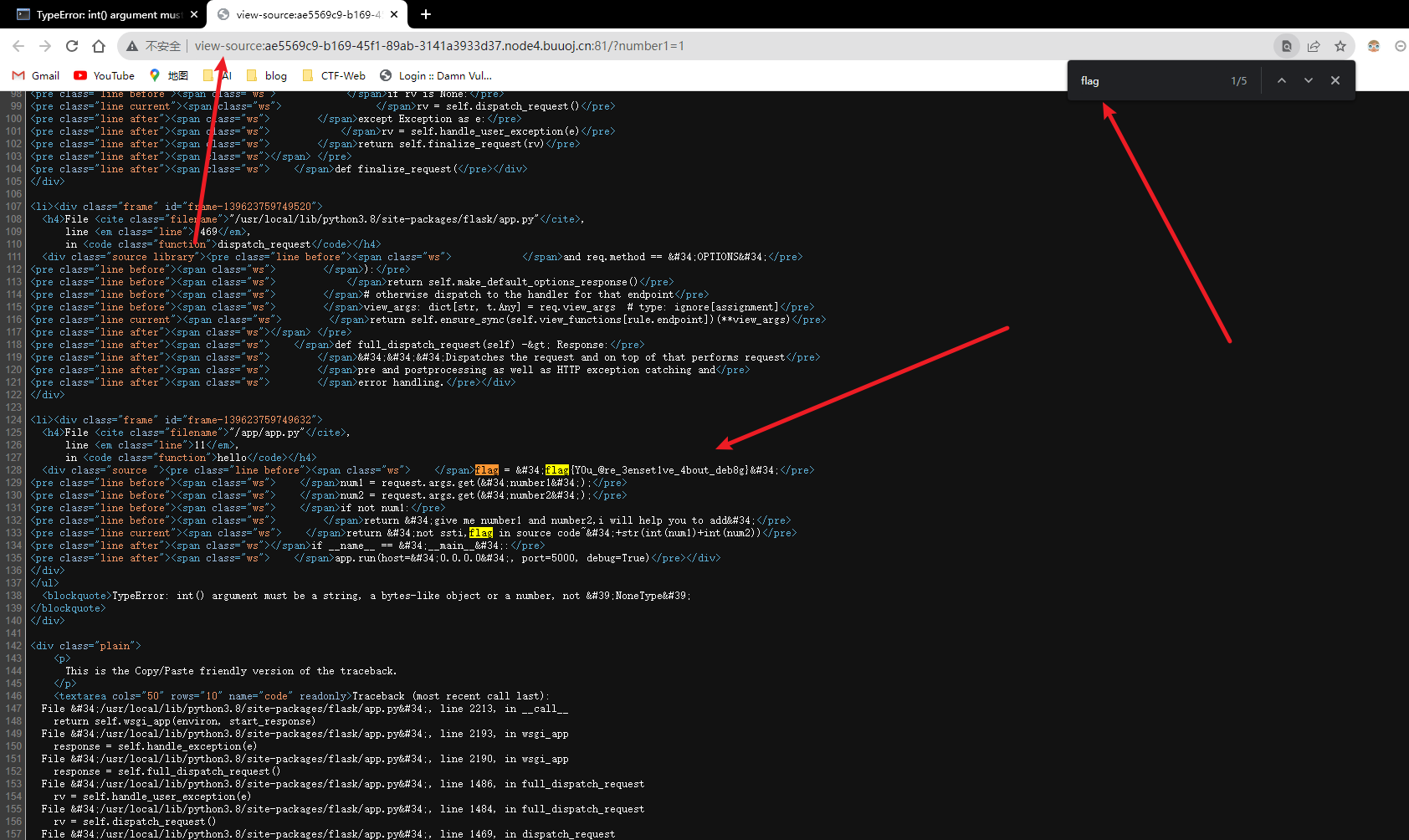
Task: Open the find-in-page lens icon in address bar
Action: (1287, 46)
